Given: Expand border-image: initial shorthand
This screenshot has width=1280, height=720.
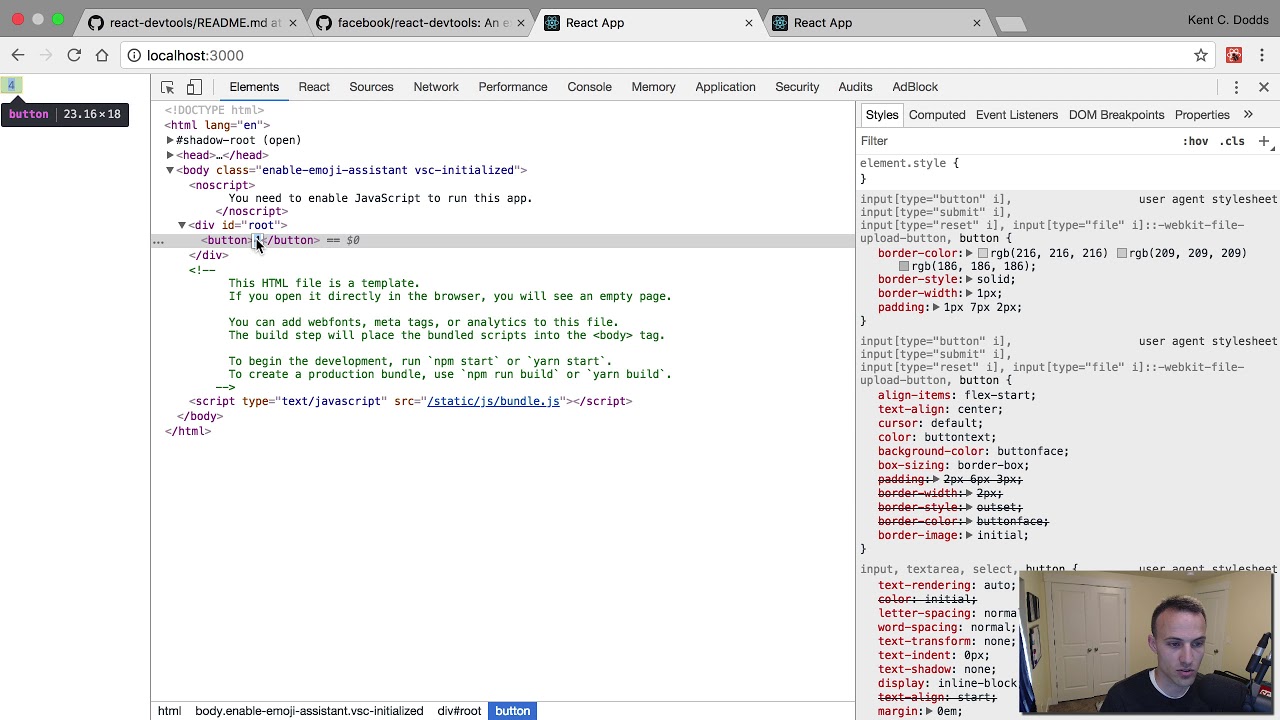Looking at the screenshot, I should click(x=969, y=535).
